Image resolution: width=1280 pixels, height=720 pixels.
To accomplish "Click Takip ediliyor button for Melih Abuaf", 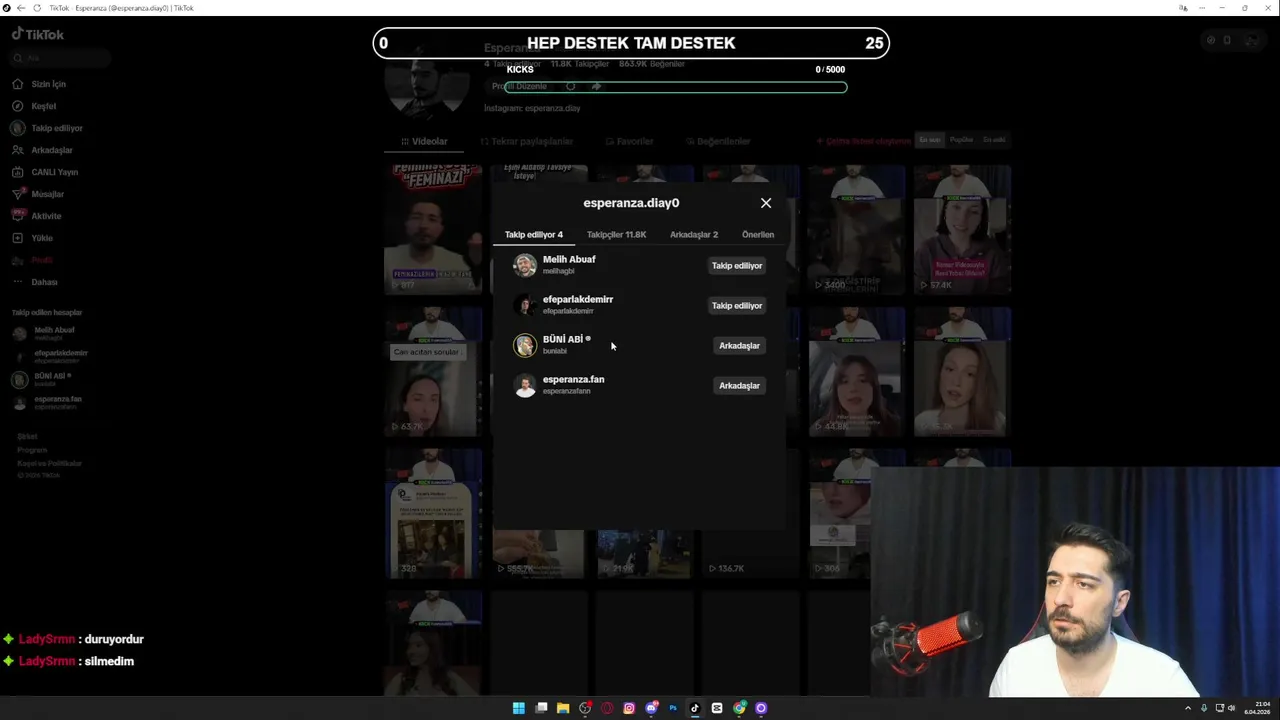I will (737, 266).
